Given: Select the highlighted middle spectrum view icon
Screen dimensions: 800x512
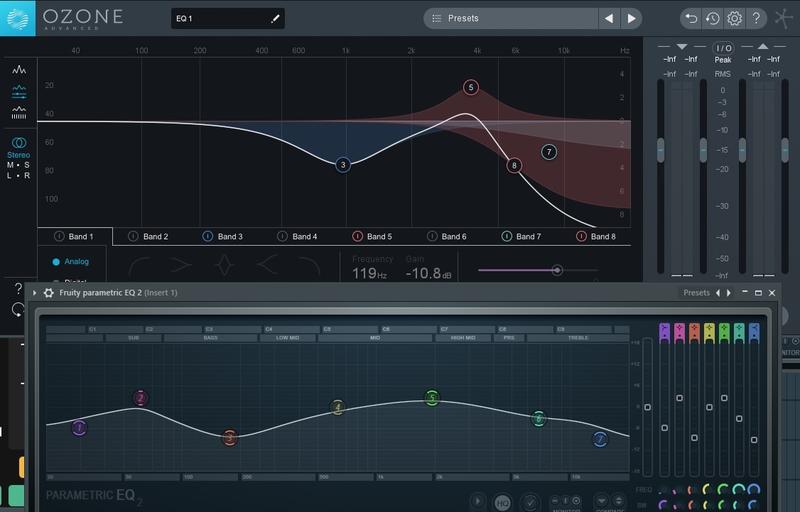Looking at the screenshot, I should coord(19,92).
